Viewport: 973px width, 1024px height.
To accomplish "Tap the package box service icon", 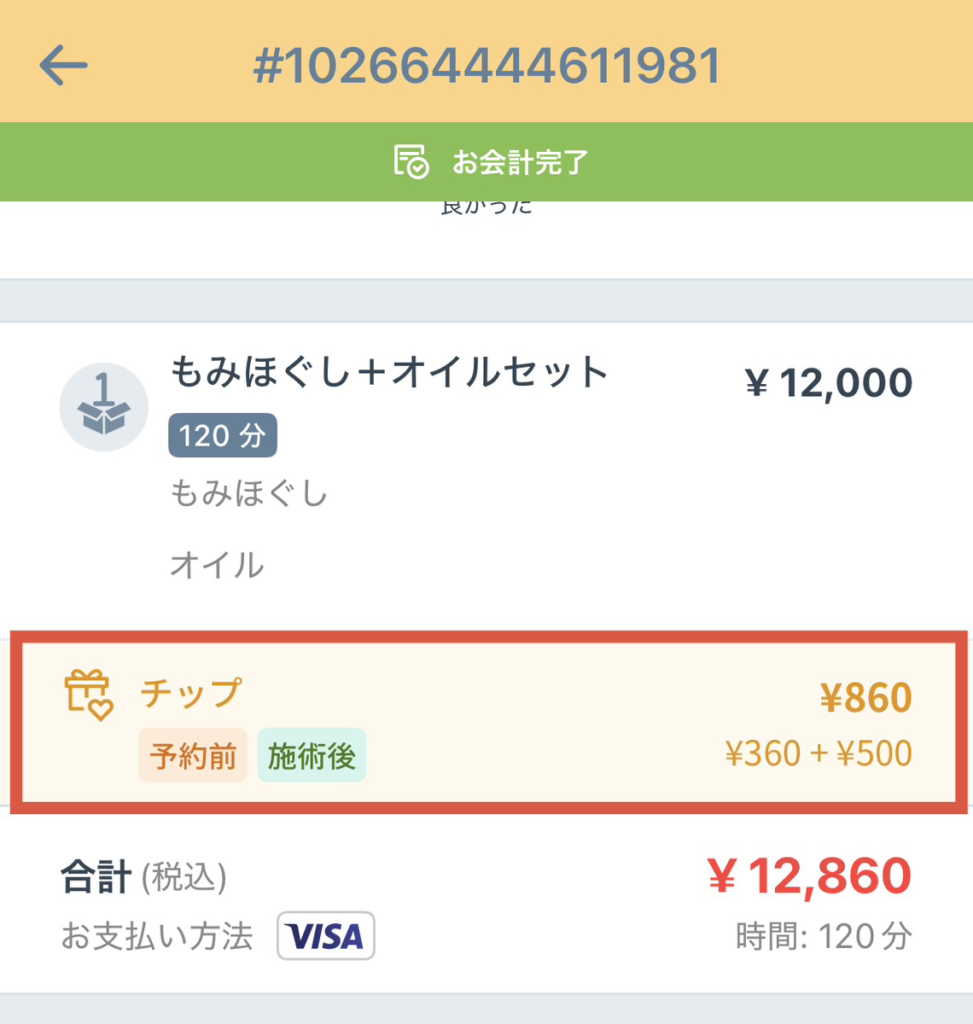I will pos(104,407).
